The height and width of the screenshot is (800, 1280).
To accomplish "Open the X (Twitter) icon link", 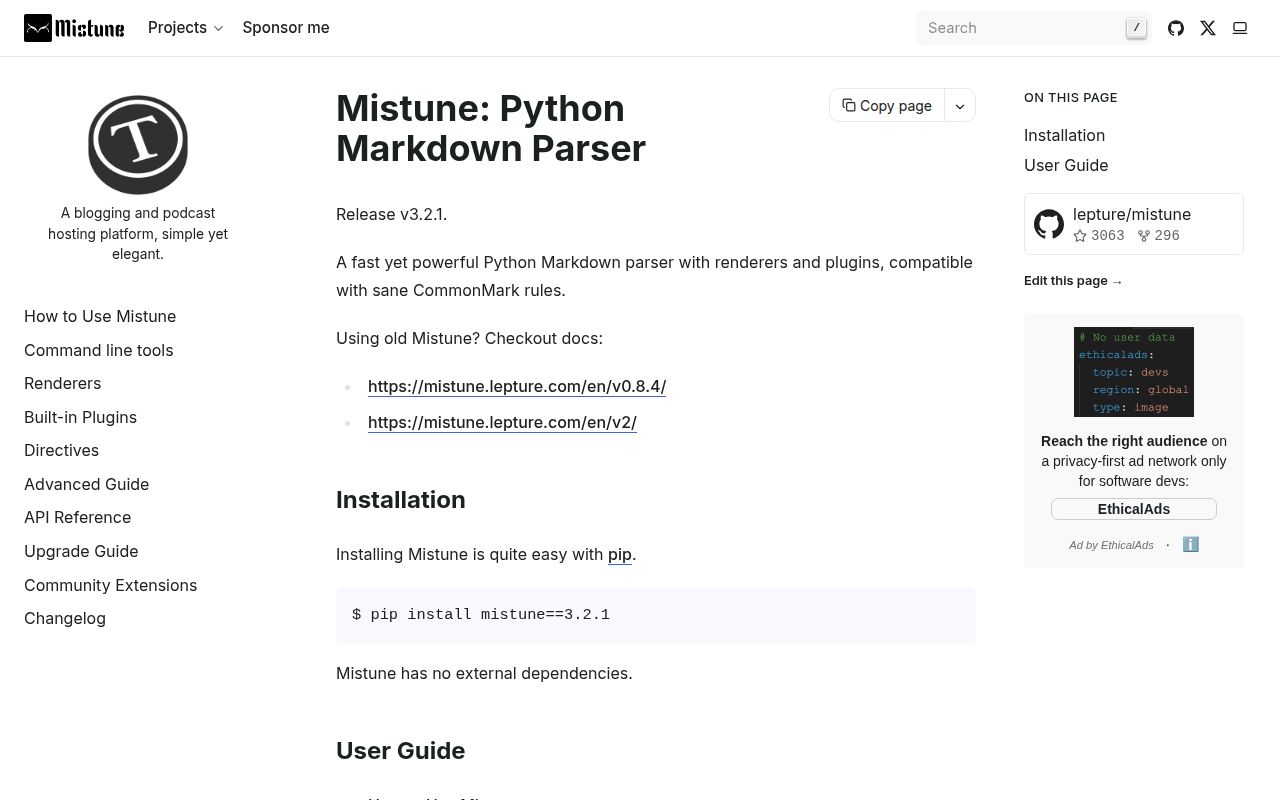I will pyautogui.click(x=1208, y=28).
